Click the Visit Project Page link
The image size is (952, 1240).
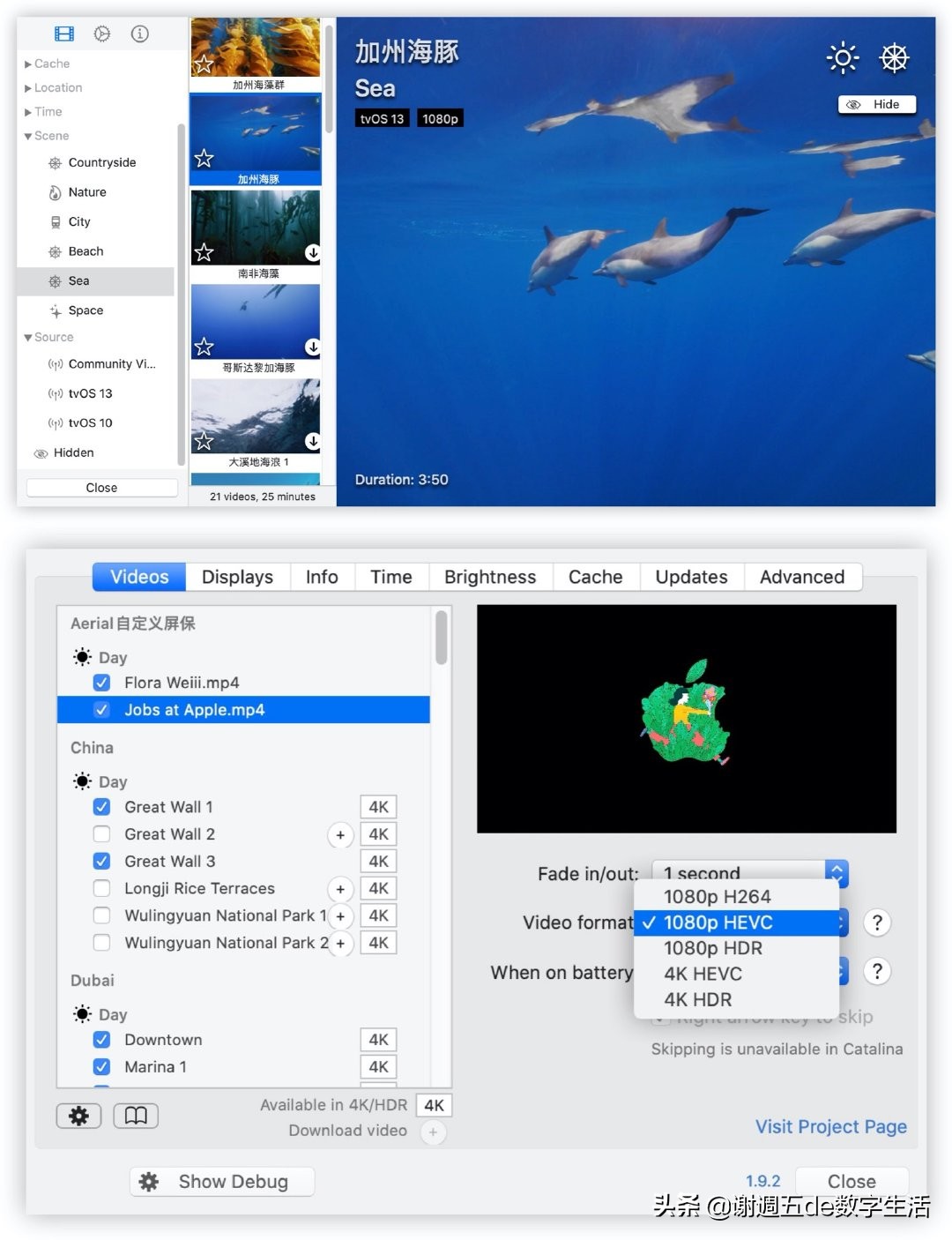(x=830, y=1126)
